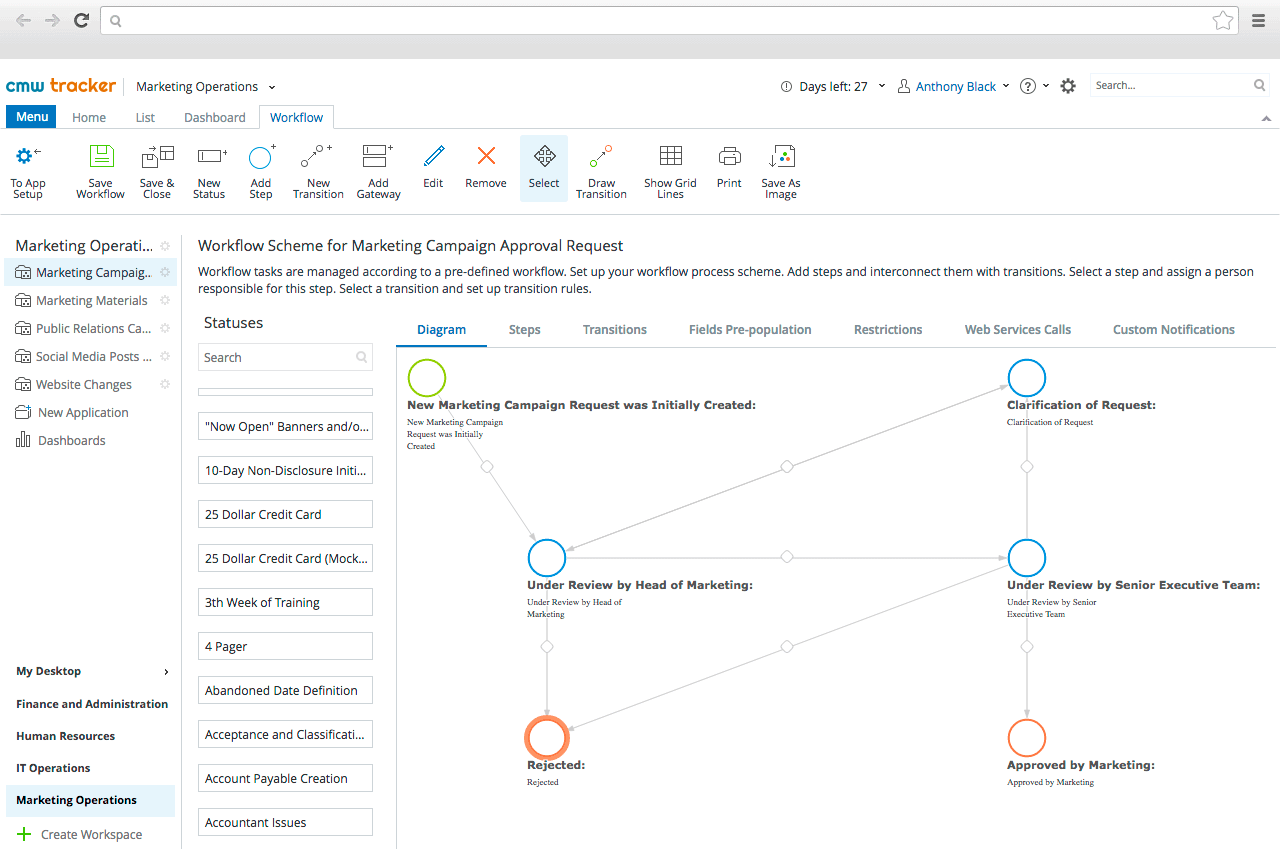Image resolution: width=1280 pixels, height=859 pixels.
Task: Click the New Transition icon
Action: (x=317, y=168)
